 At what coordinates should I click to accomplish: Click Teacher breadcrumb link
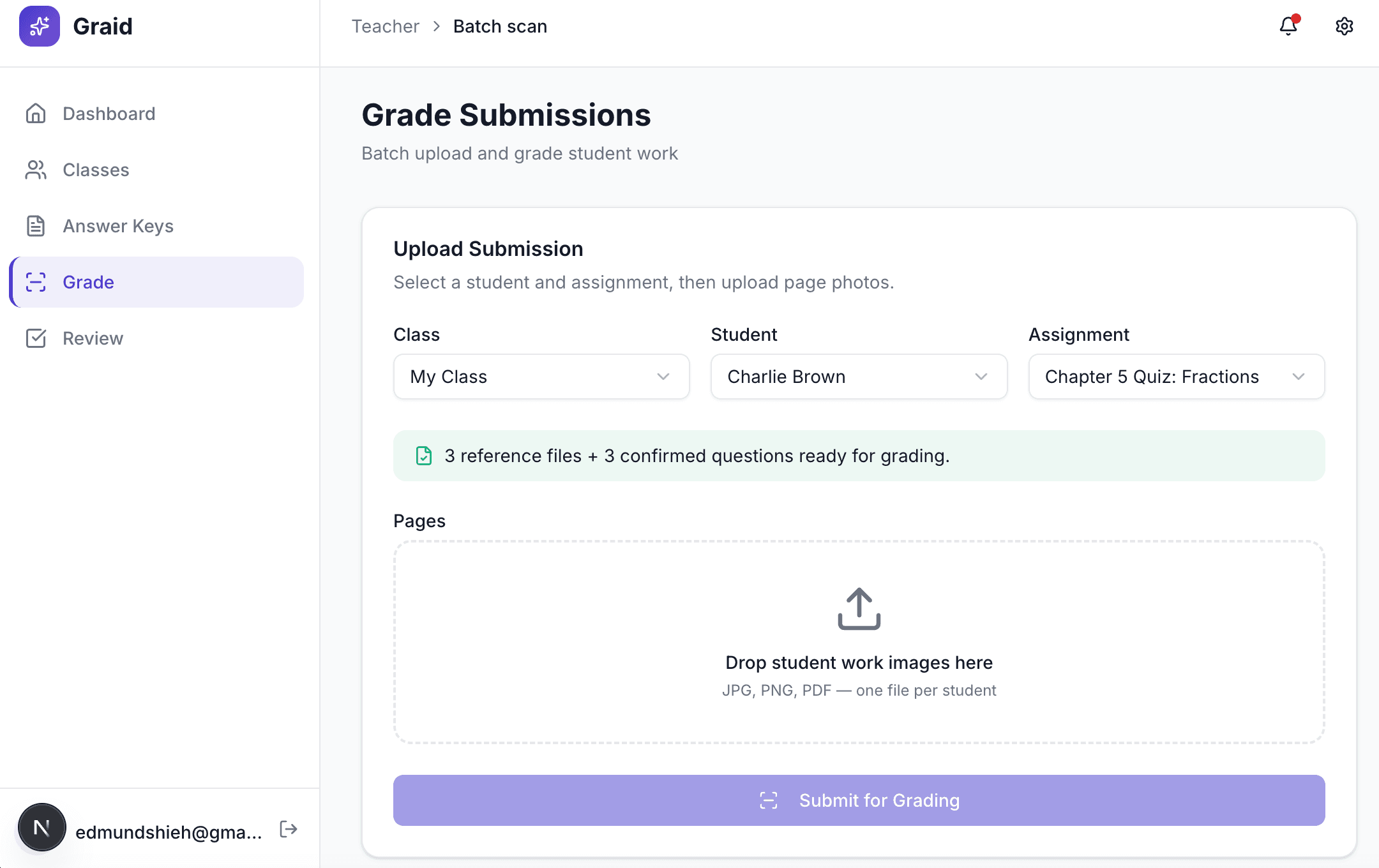tap(385, 26)
